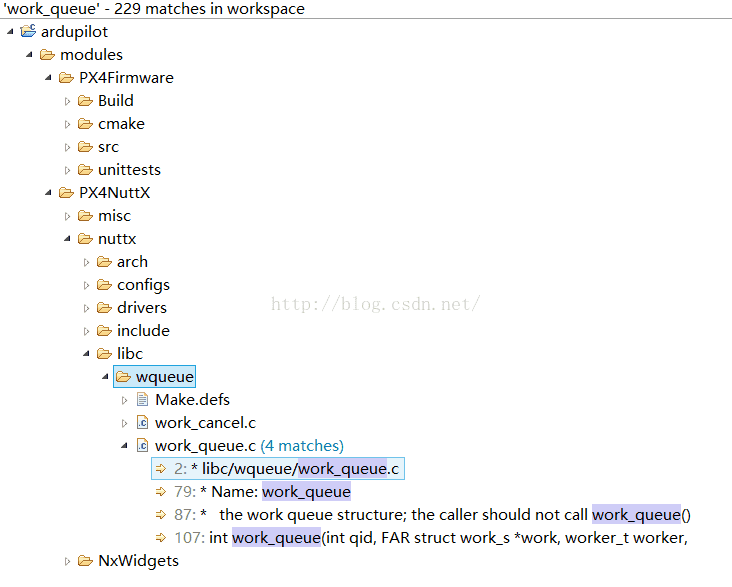Click the arch folder icon
This screenshot has width=732, height=587.
[x=105, y=262]
